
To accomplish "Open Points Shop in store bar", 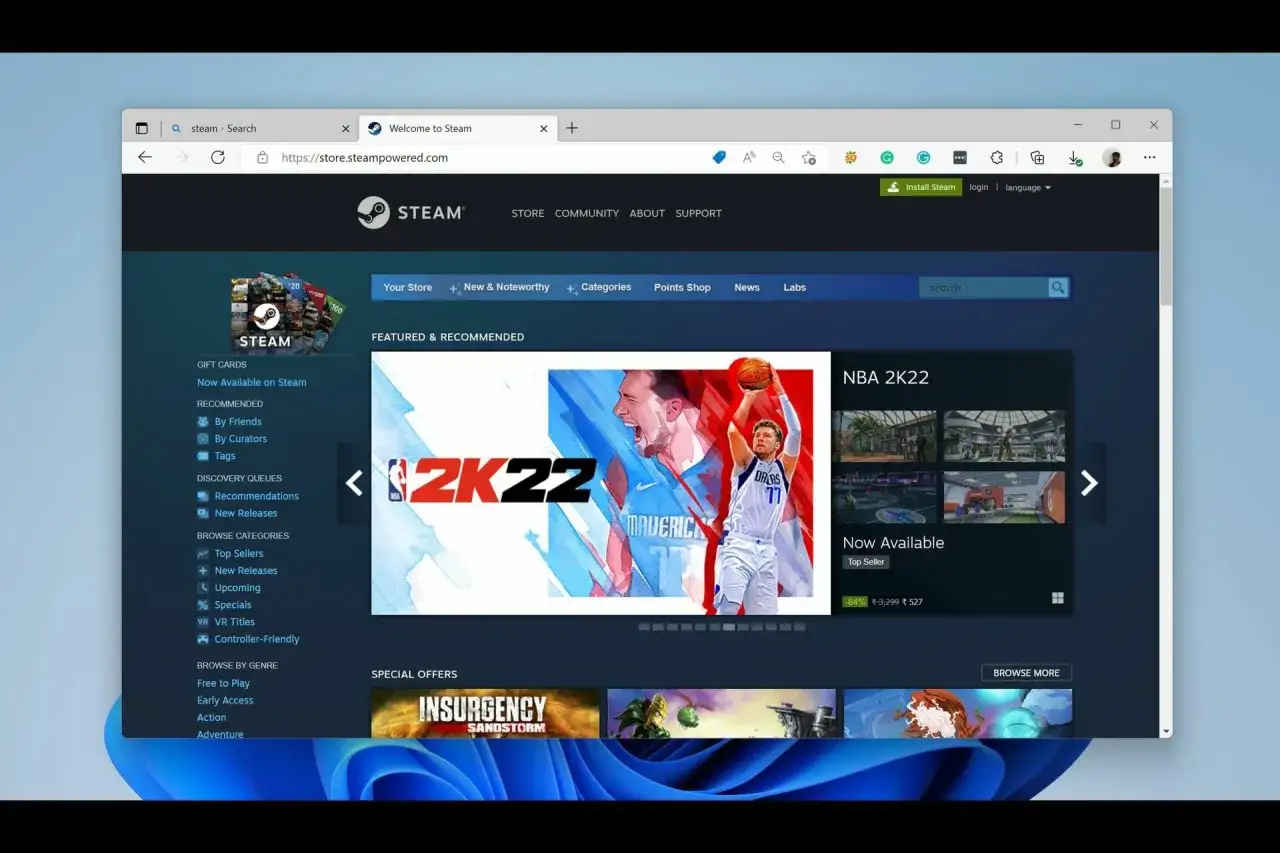I will pos(682,287).
